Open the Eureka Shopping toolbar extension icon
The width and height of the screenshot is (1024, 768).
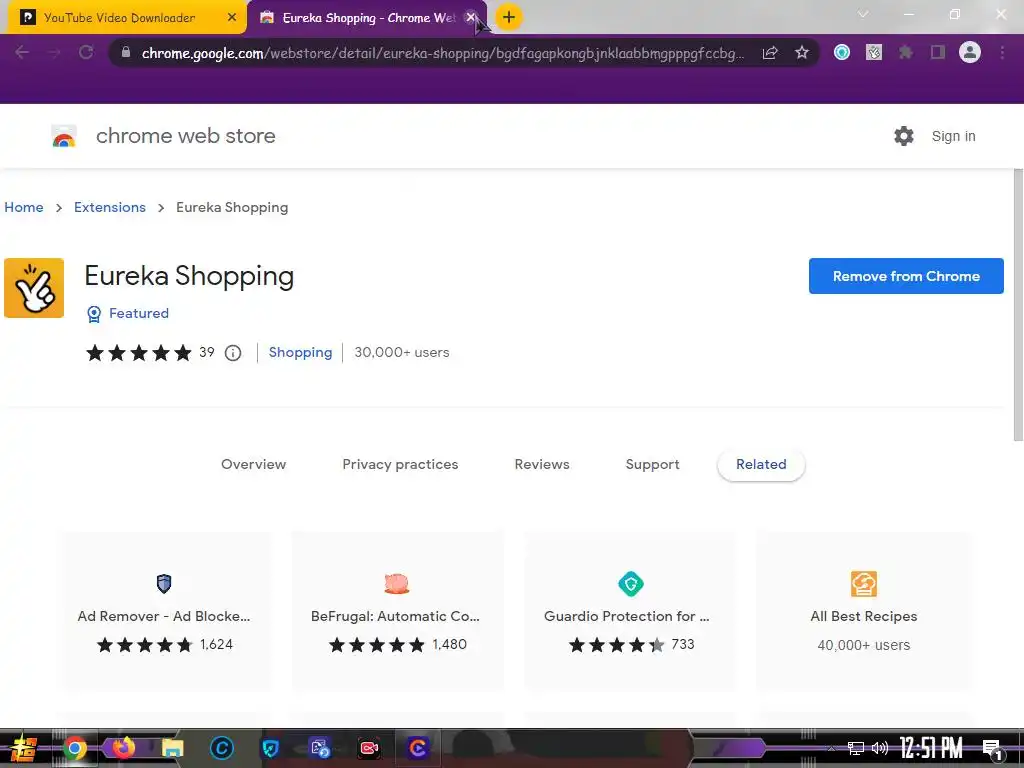coord(874,52)
